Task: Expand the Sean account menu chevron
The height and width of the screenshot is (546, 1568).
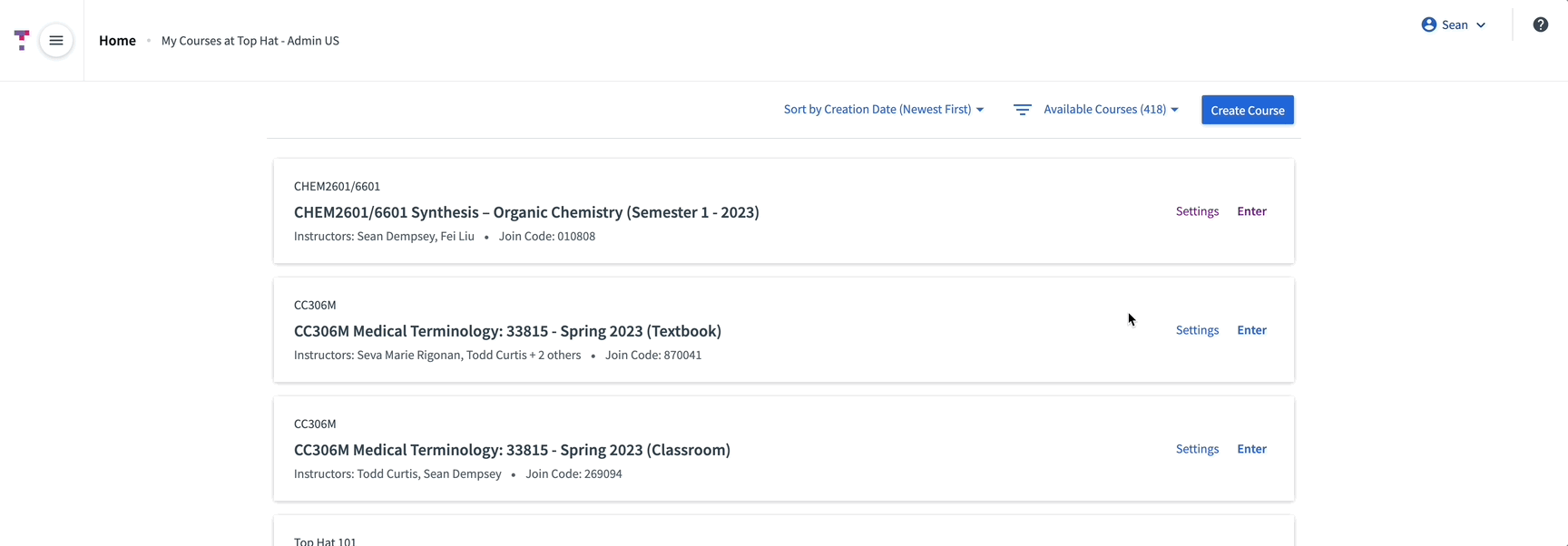Action: pos(1481,25)
